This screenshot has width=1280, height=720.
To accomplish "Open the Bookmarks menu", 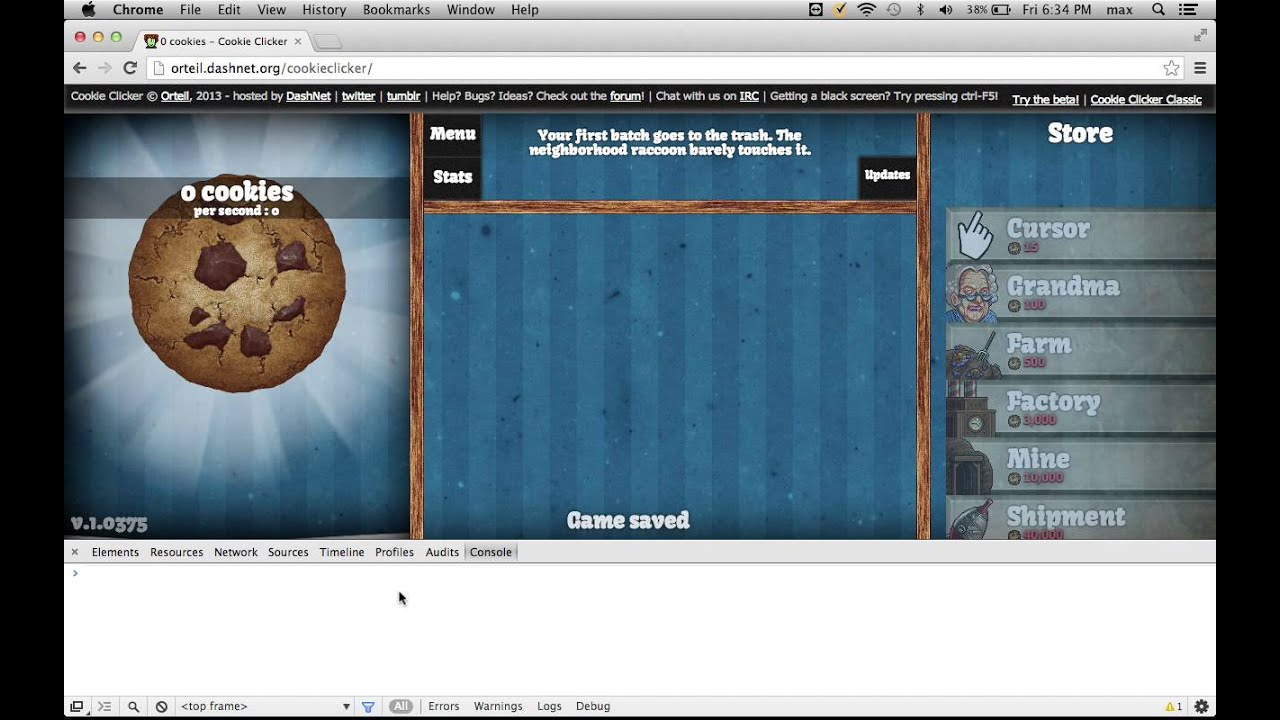I will click(x=395, y=10).
